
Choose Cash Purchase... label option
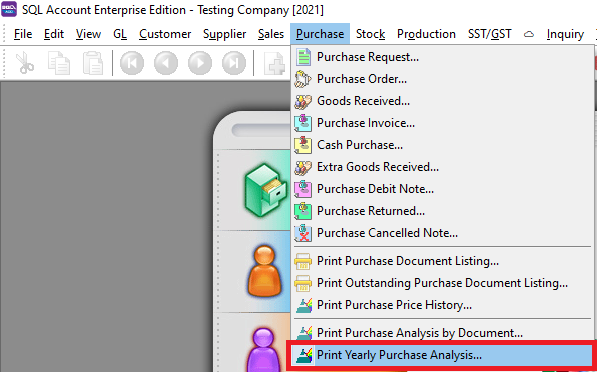click(360, 145)
